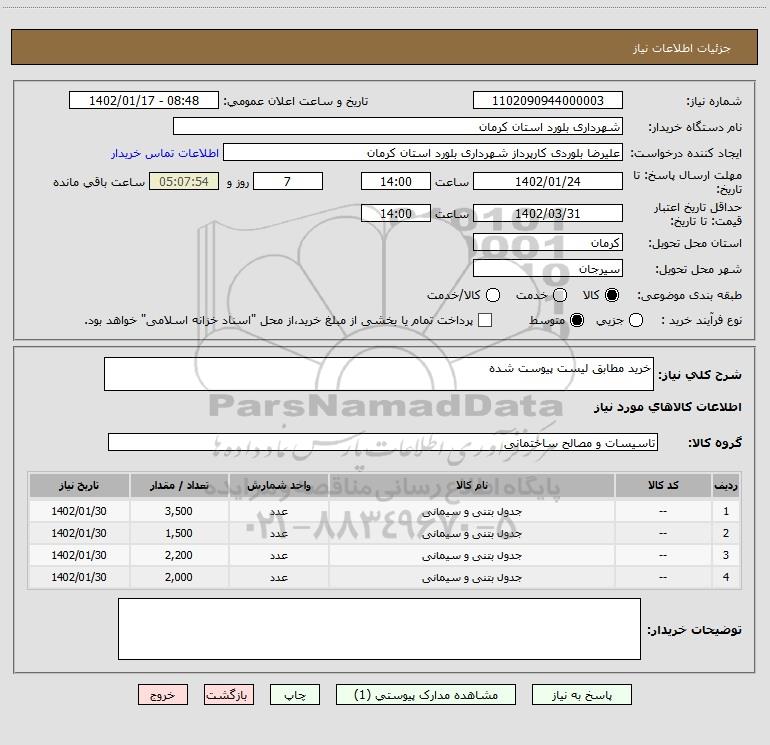Click the پاسخ به نیاز button

[x=582, y=694]
